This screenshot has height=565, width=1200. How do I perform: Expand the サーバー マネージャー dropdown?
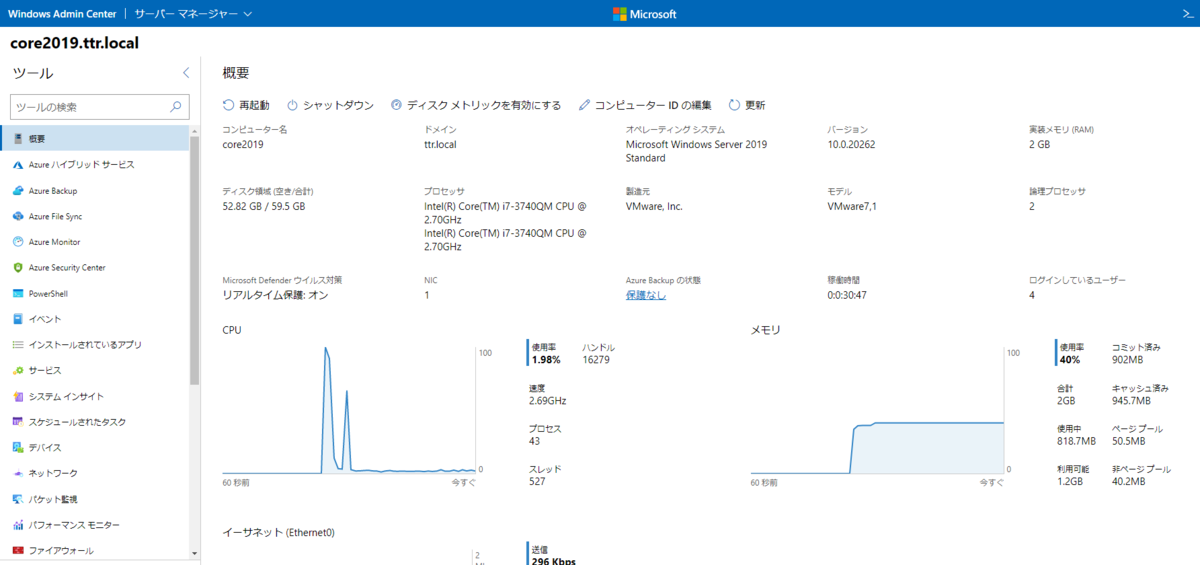(193, 14)
